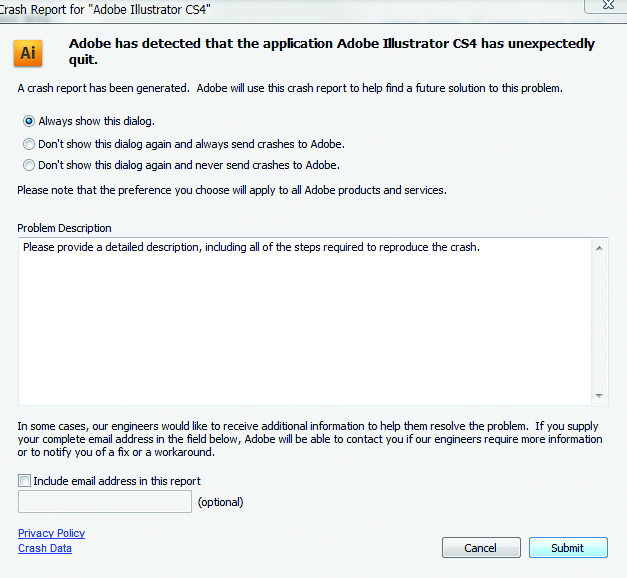Click the Problem Description scrollbar track
Image resolution: width=627 pixels, height=578 pixels.
coord(600,320)
